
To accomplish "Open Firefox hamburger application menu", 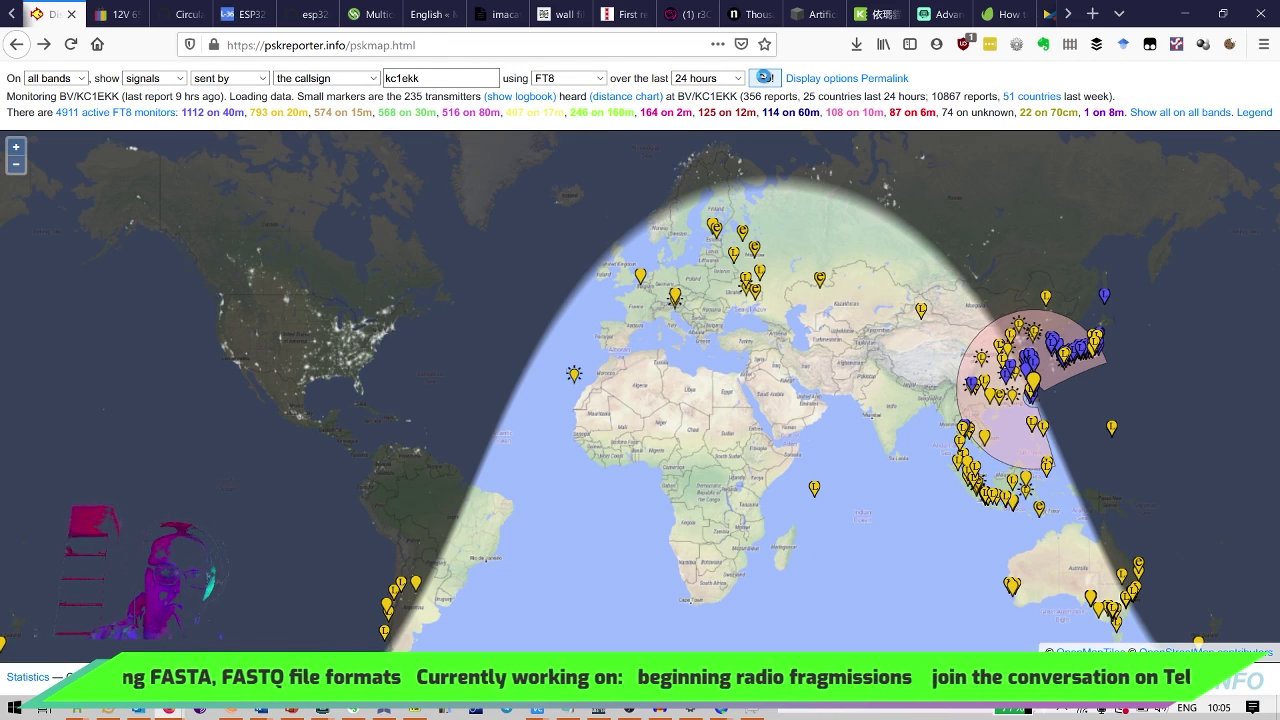I will [x=1263, y=44].
